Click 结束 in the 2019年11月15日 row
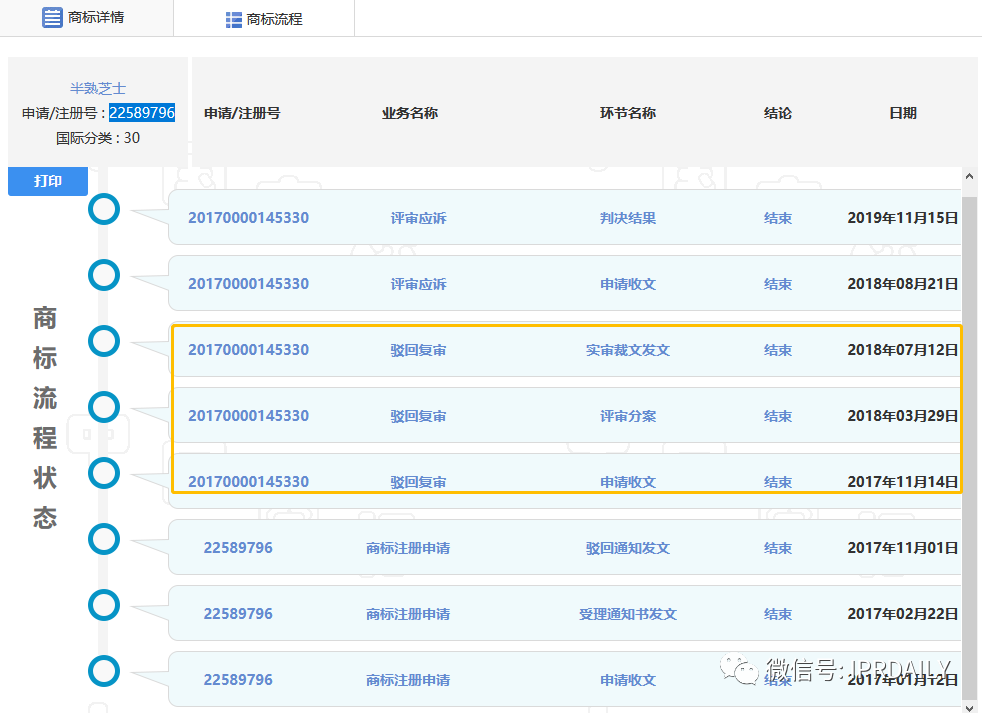Screen dimensions: 982x713 [x=778, y=218]
